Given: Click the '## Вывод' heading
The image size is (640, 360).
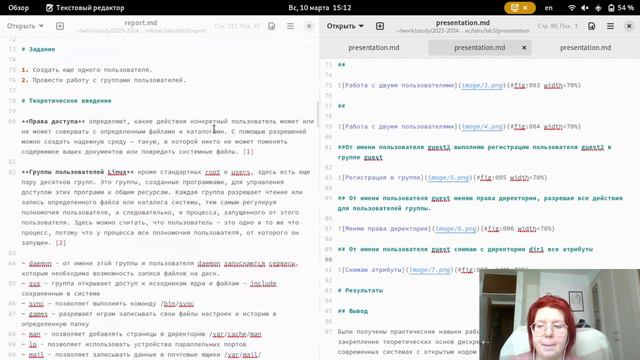Looking at the screenshot, I should (353, 311).
